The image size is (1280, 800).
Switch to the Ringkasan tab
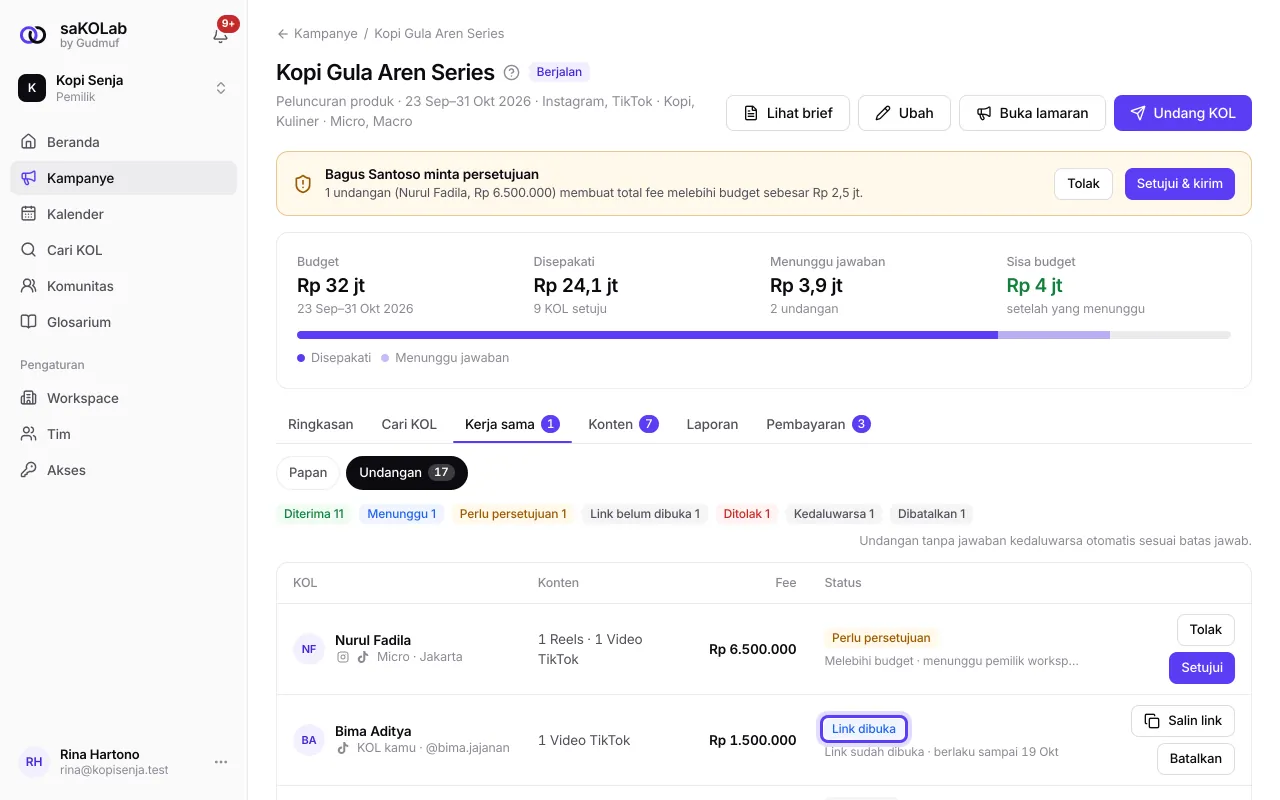(x=321, y=424)
